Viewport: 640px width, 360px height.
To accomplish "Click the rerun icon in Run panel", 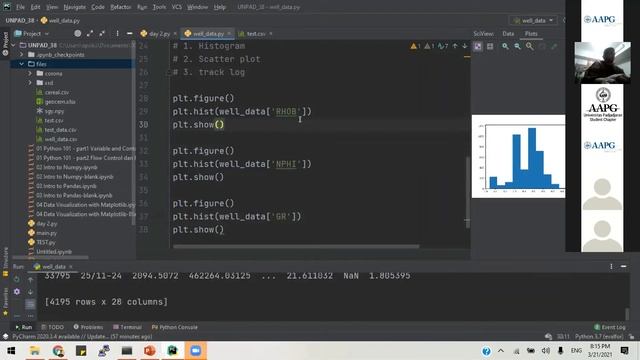I will 17,280.
